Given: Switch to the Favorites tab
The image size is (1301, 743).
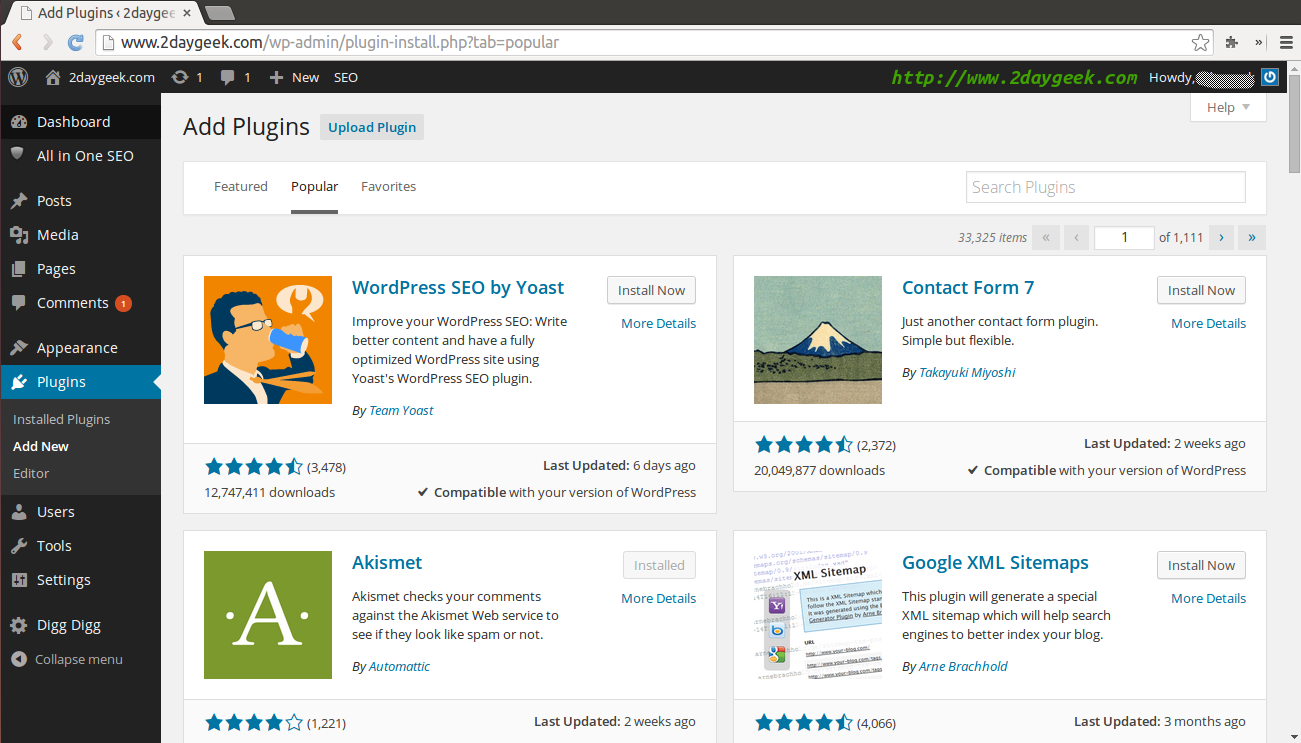Looking at the screenshot, I should pyautogui.click(x=388, y=186).
